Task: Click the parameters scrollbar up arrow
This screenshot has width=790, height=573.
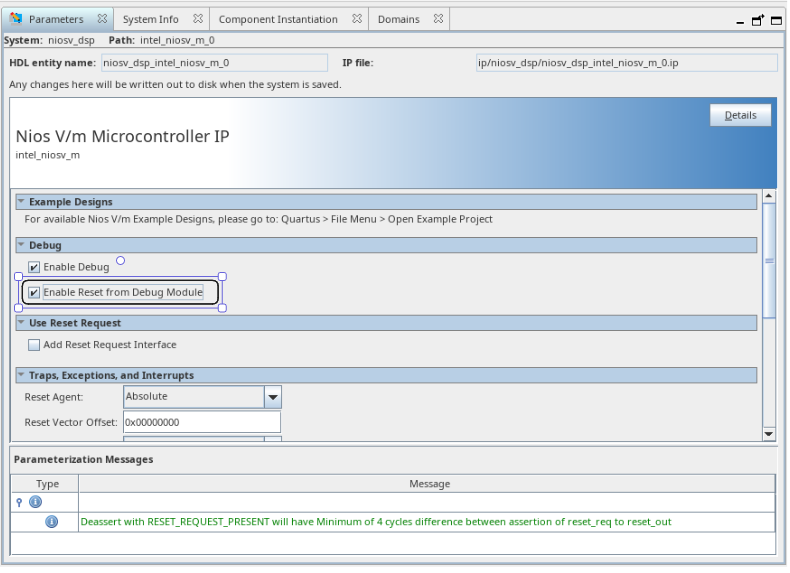Action: [x=770, y=196]
